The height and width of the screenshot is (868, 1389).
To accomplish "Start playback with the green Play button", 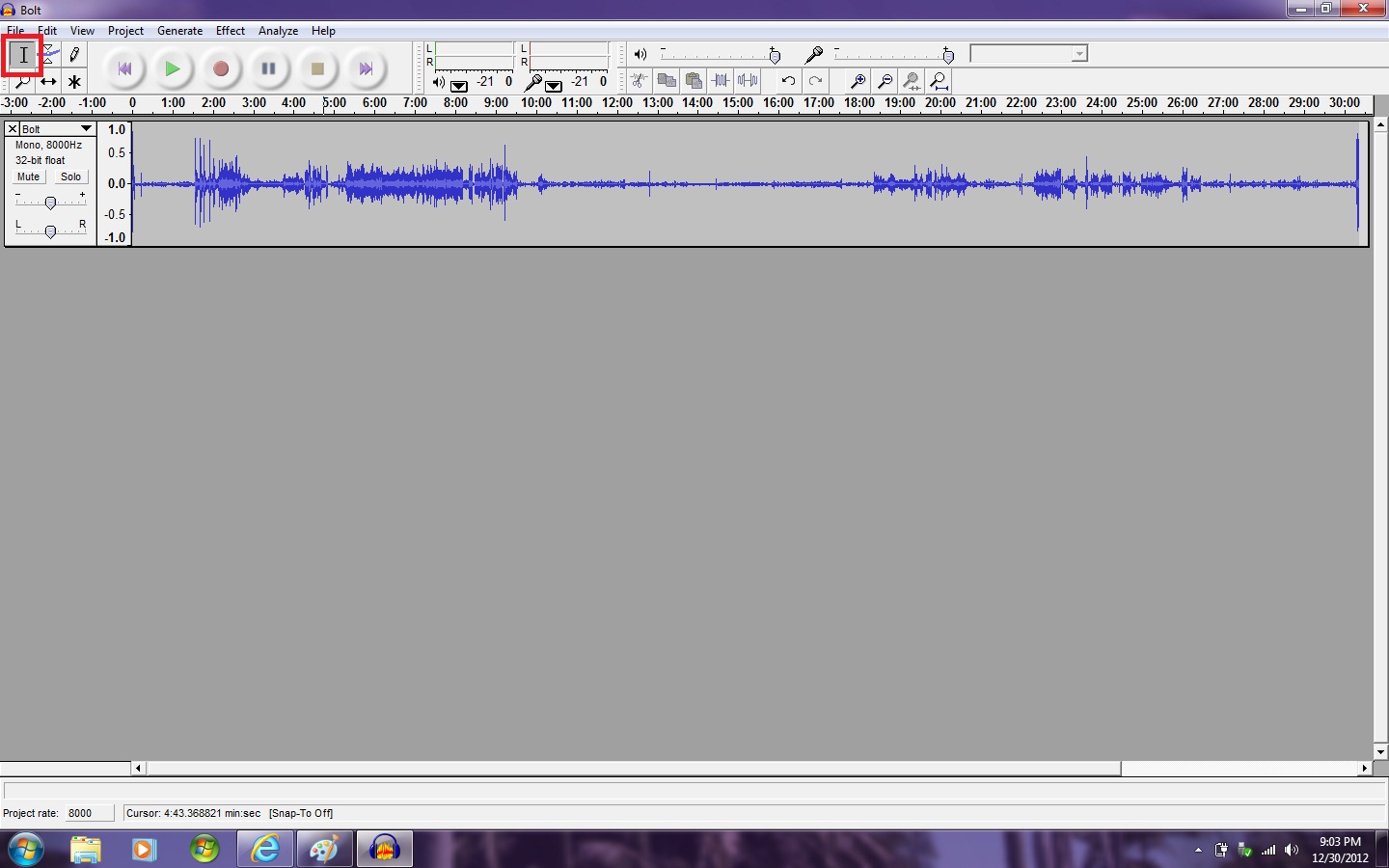I will point(173,68).
